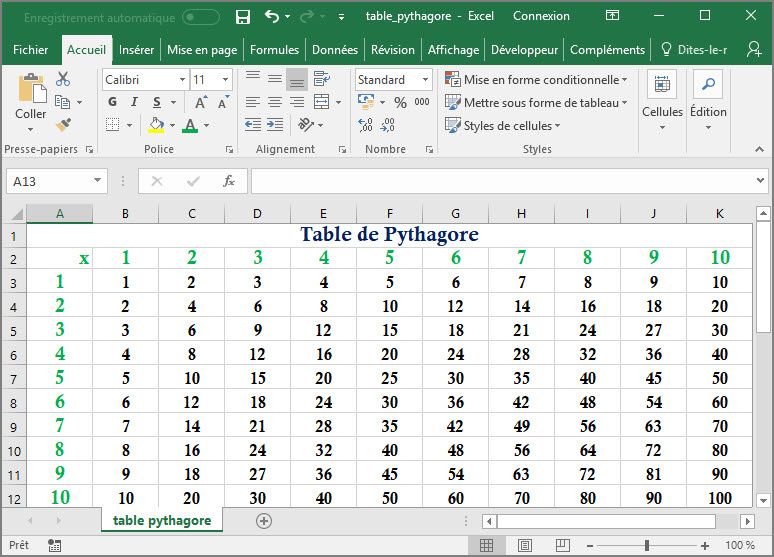The width and height of the screenshot is (774, 557).
Task: Center text horizontally
Action: 275,102
